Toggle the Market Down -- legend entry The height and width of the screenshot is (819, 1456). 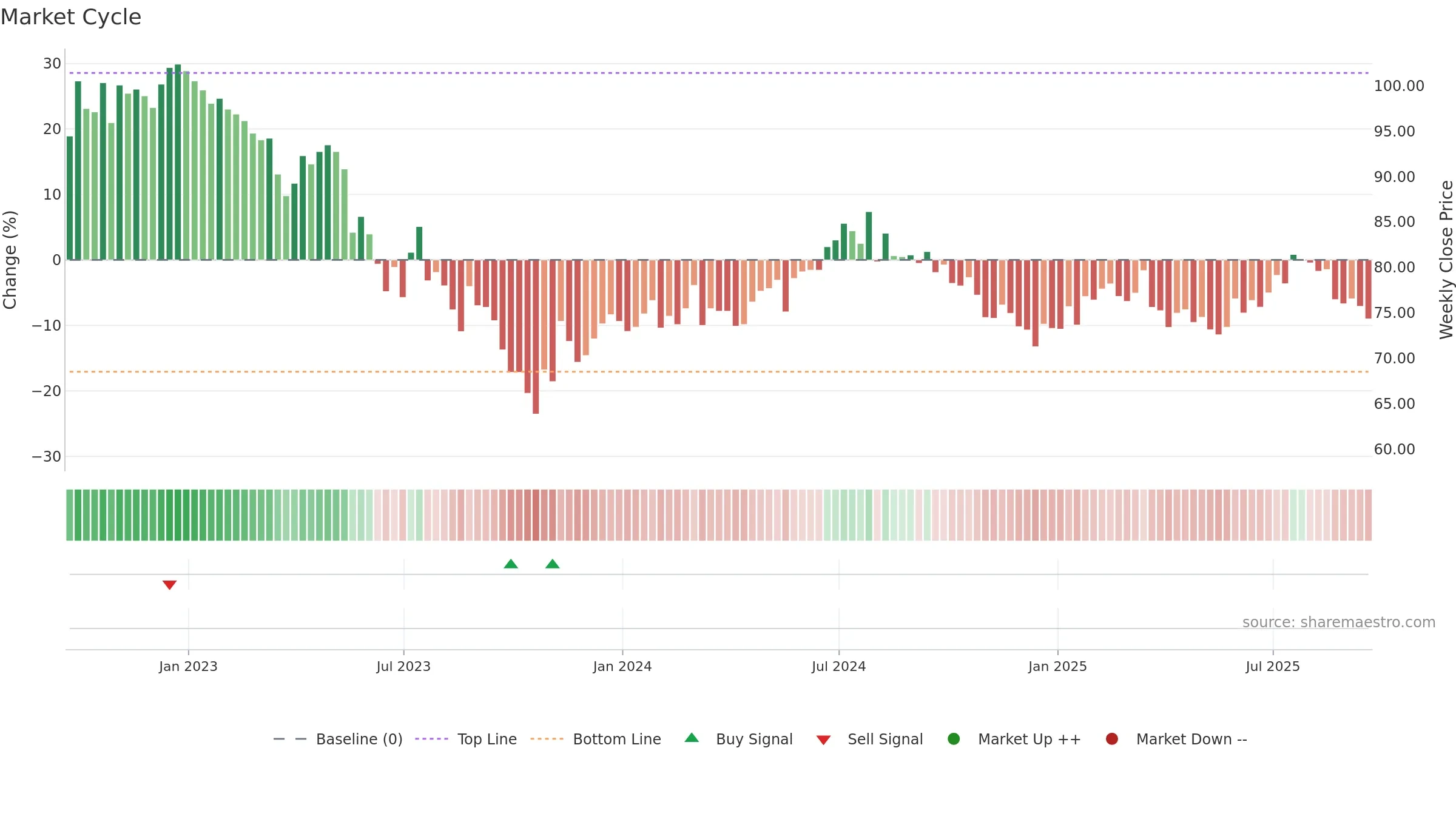click(1176, 739)
